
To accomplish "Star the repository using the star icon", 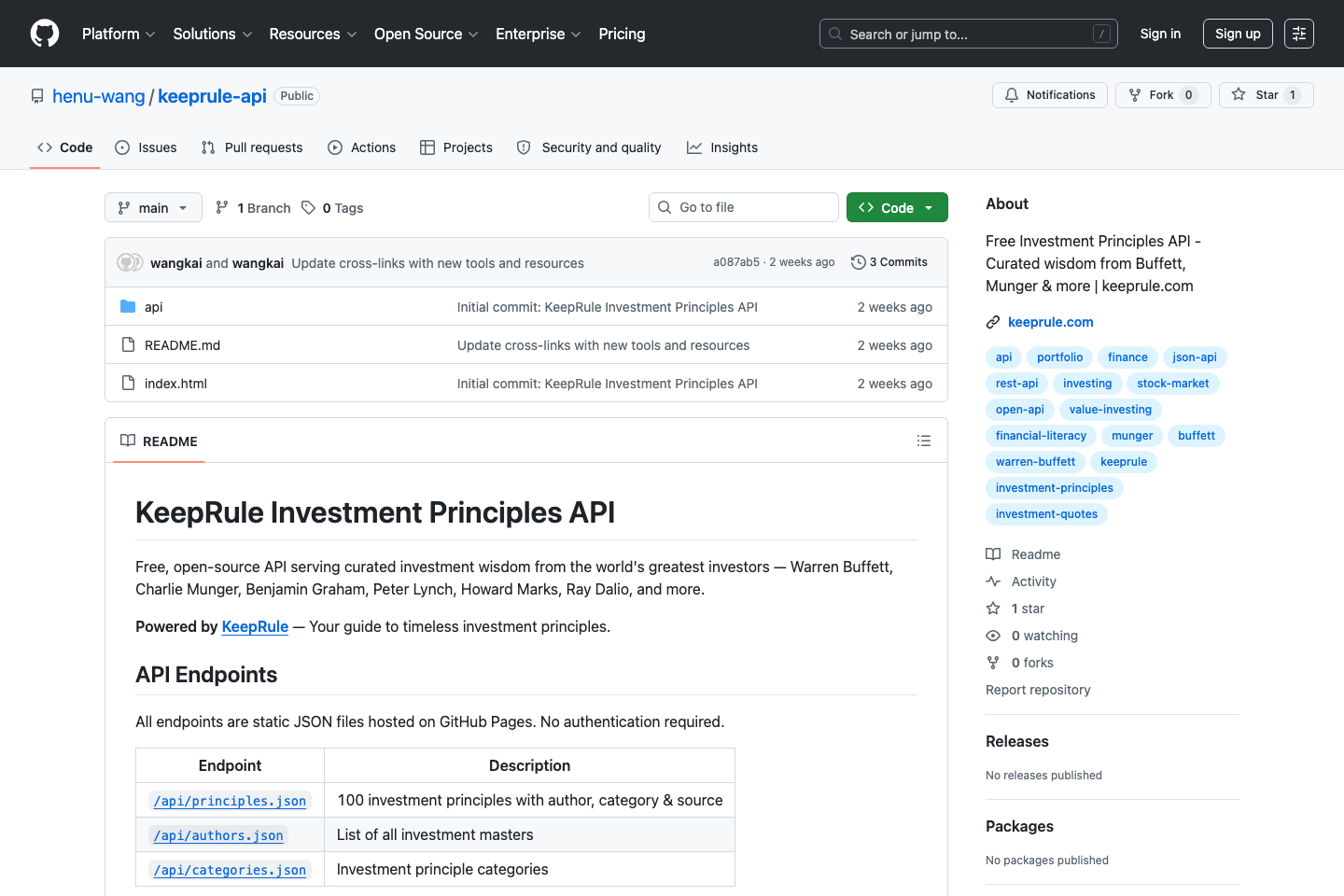I will [1239, 94].
